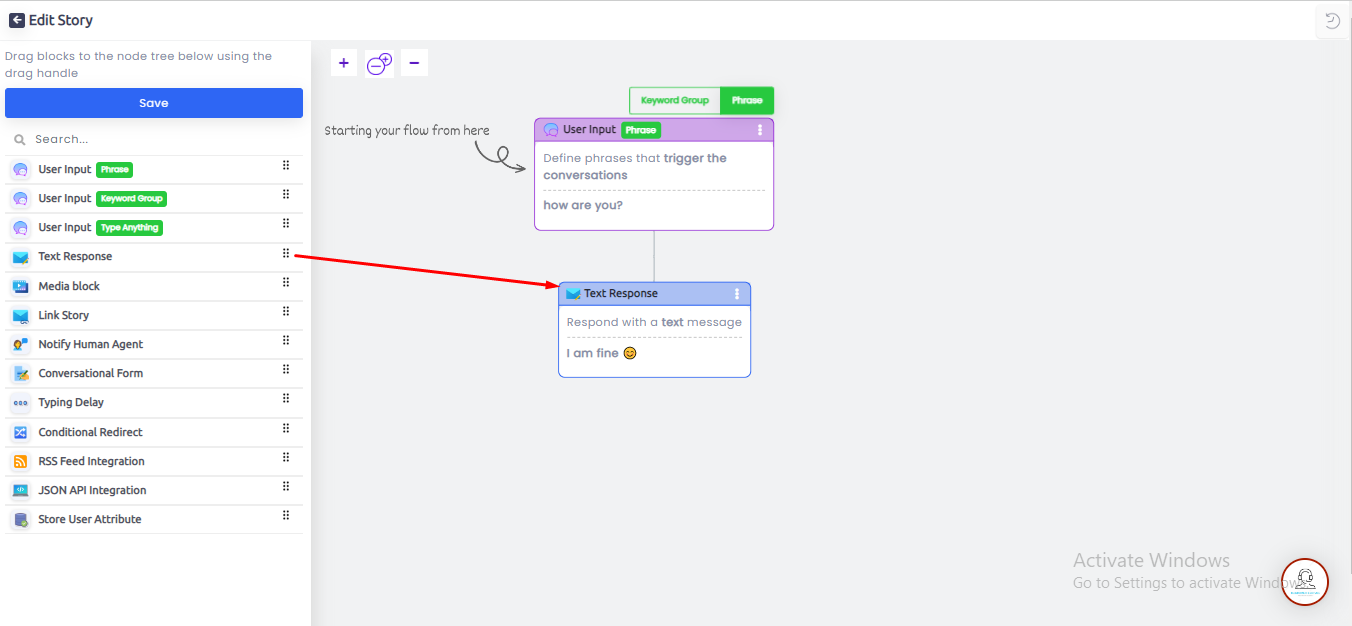Viewport: 1352px width, 626px height.
Task: Open Text Response node three-dot menu
Action: [x=737, y=294]
